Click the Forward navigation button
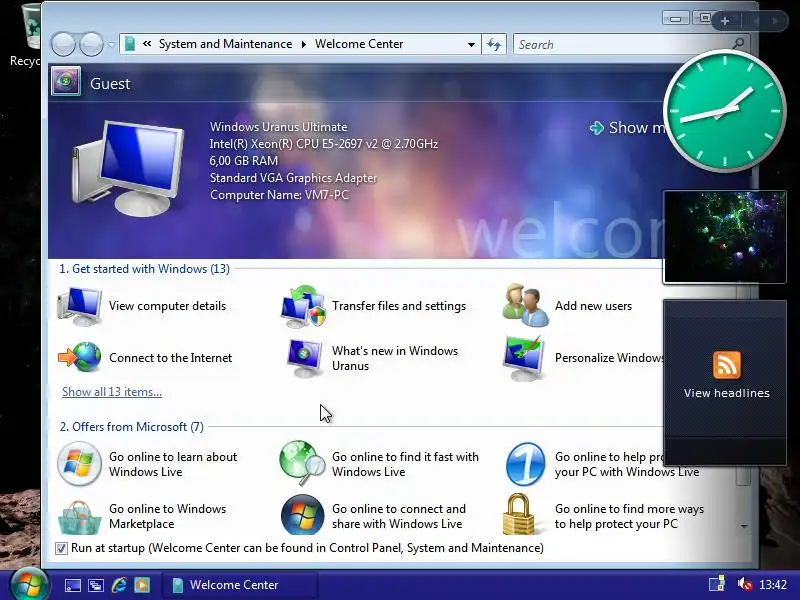Image resolution: width=800 pixels, height=600 pixels. click(x=91, y=44)
